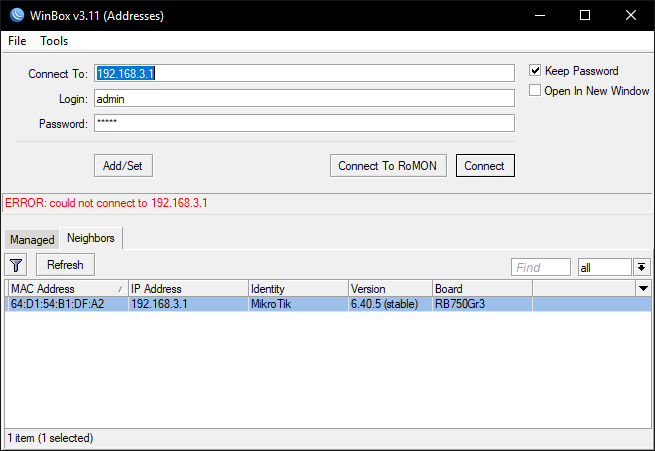This screenshot has width=655, height=451.
Task: Switch to the Managed tab
Action: tap(32, 240)
